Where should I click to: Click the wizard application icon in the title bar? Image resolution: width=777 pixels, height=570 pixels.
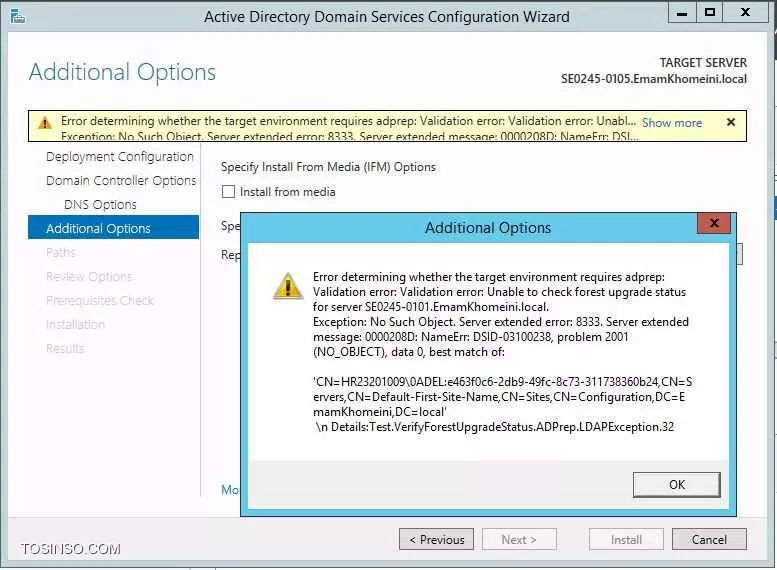click(x=17, y=16)
